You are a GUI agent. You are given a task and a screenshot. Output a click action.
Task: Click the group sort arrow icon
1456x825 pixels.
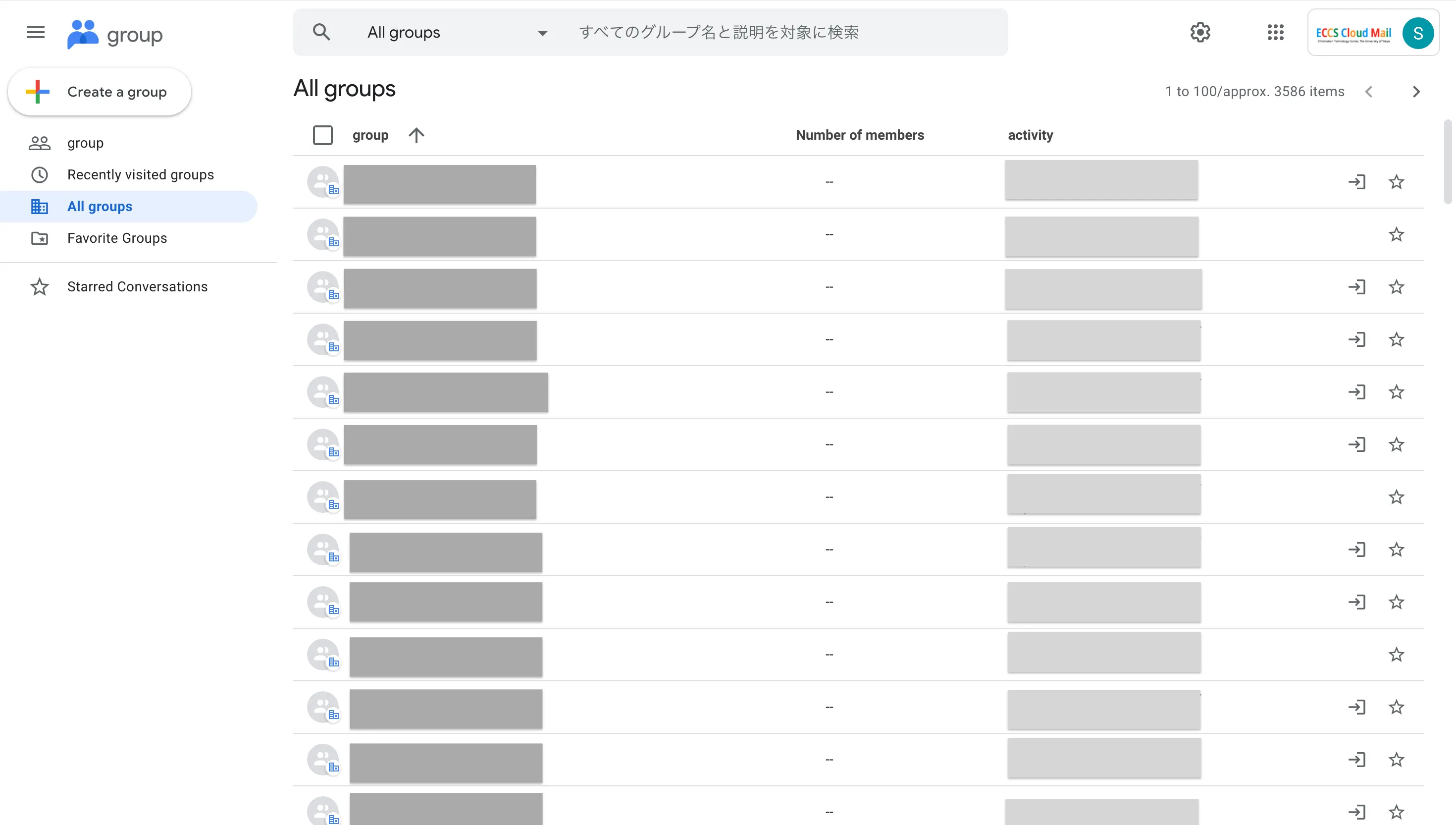click(416, 135)
